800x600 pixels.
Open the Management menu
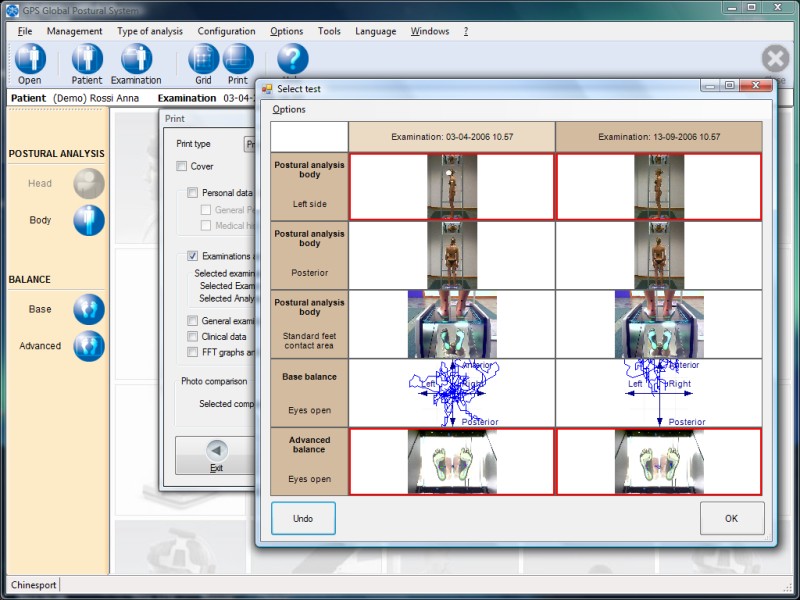click(x=74, y=31)
